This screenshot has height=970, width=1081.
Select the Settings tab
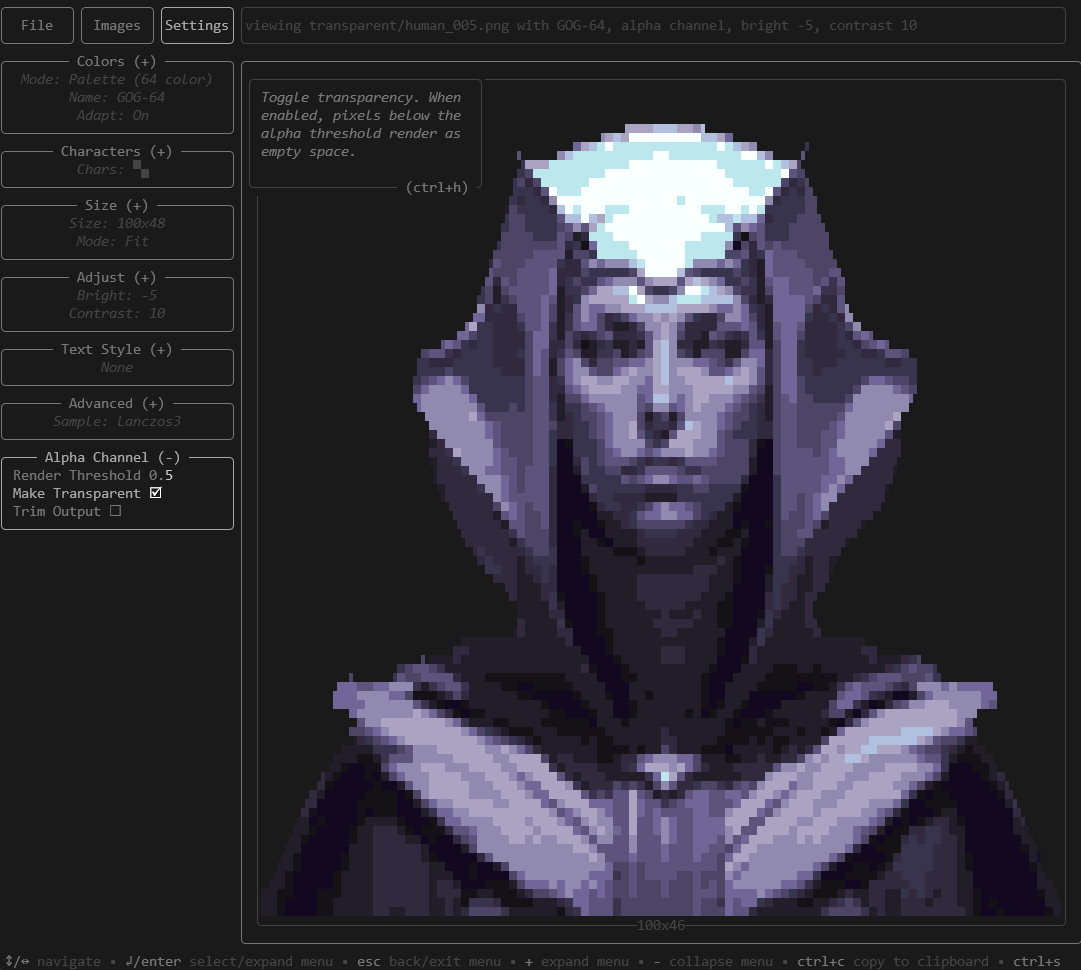[196, 26]
